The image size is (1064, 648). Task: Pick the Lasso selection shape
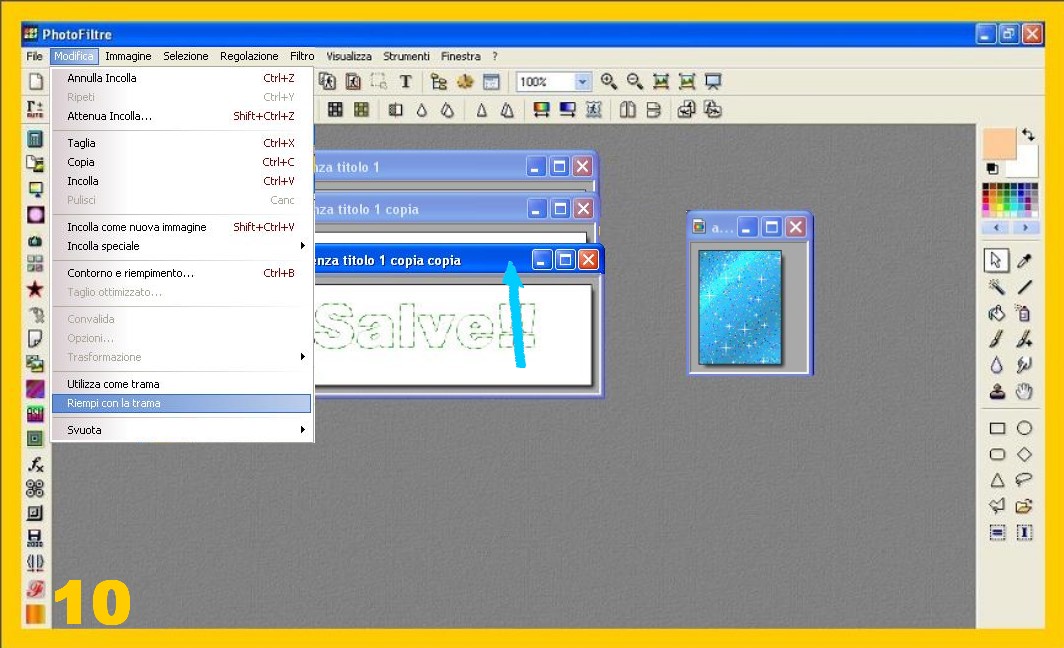click(1024, 480)
